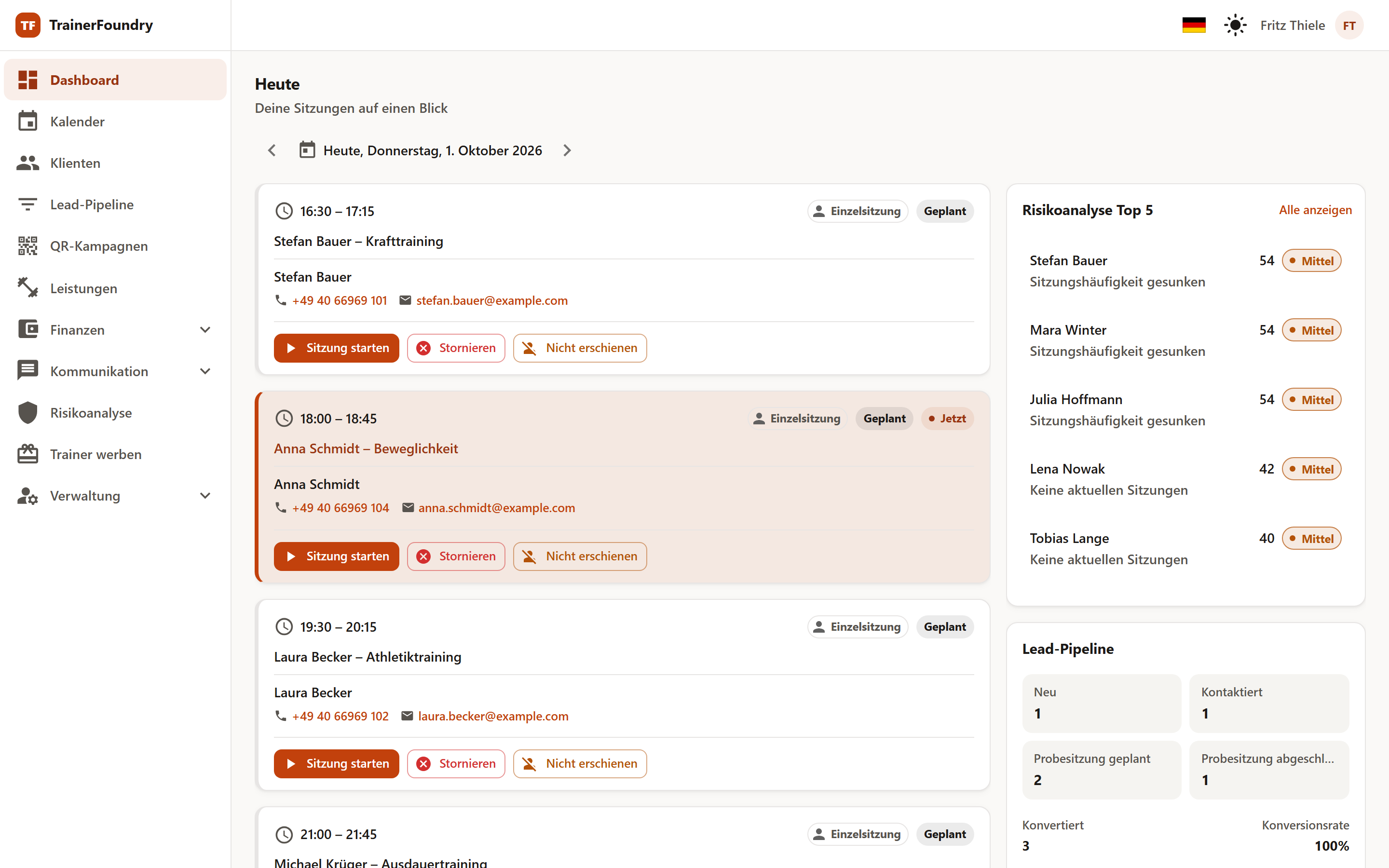Viewport: 1389px width, 868px height.
Task: Start Laura Becker's 19:30 session
Action: (x=336, y=763)
